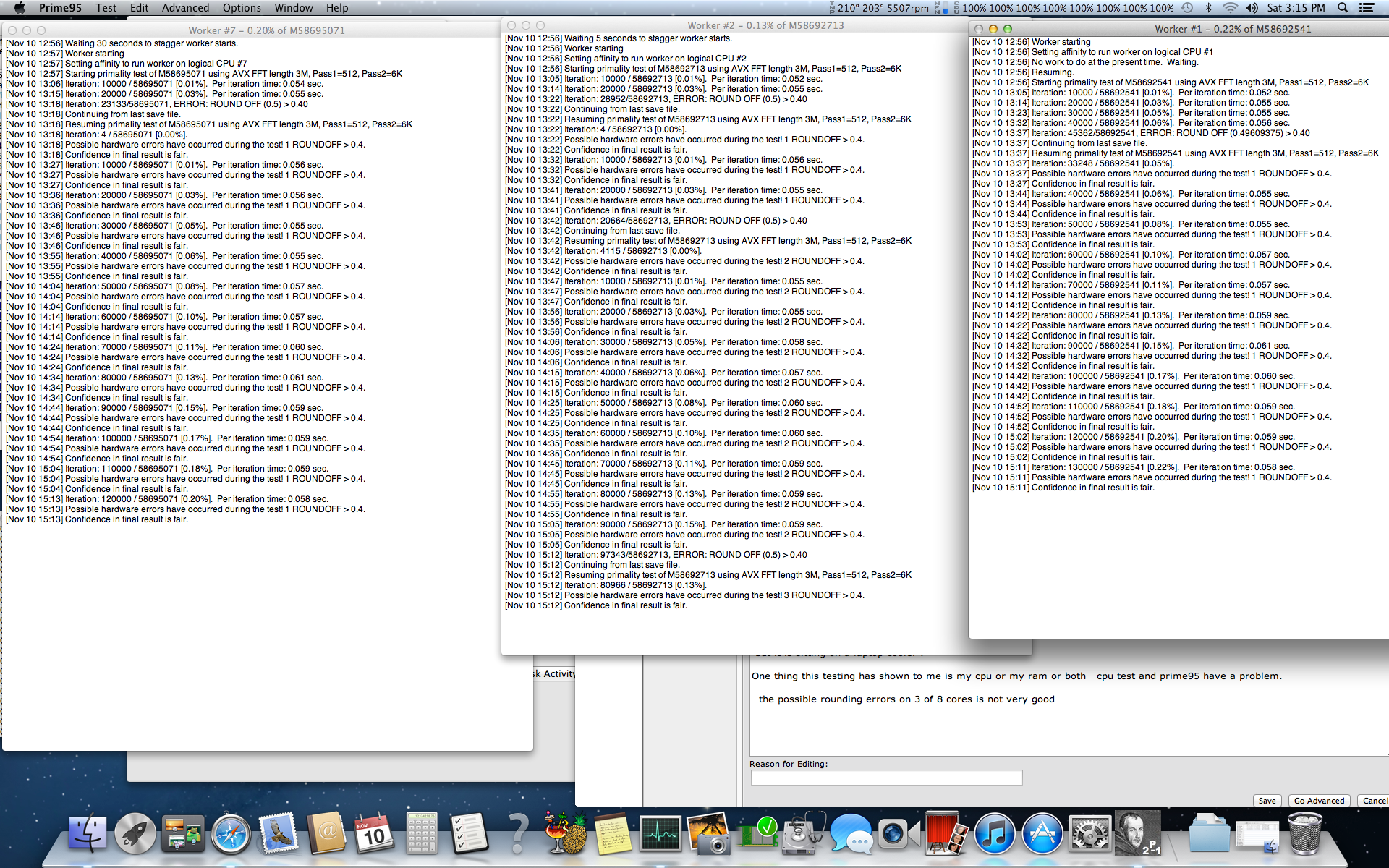Launch Activity Monitor from the Dock

point(660,833)
